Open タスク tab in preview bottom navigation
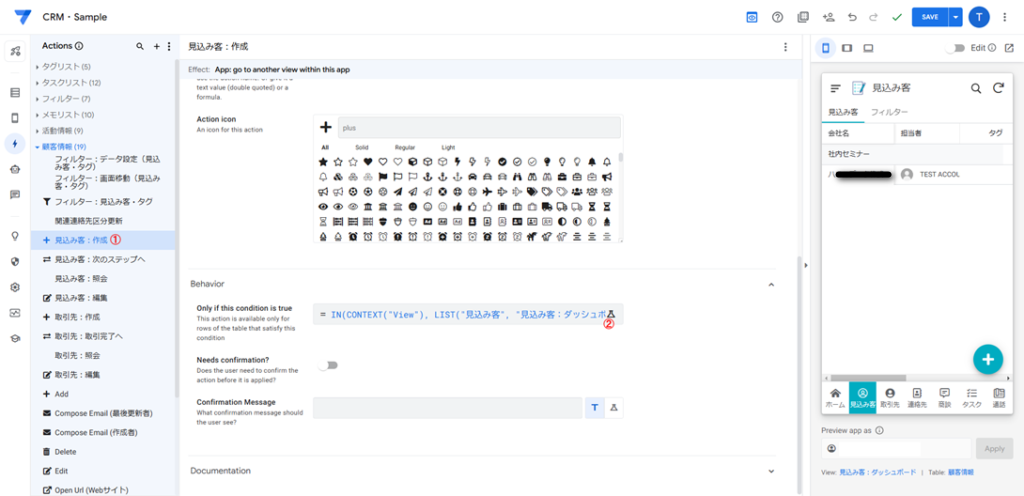1024x496 pixels. pos(971,398)
